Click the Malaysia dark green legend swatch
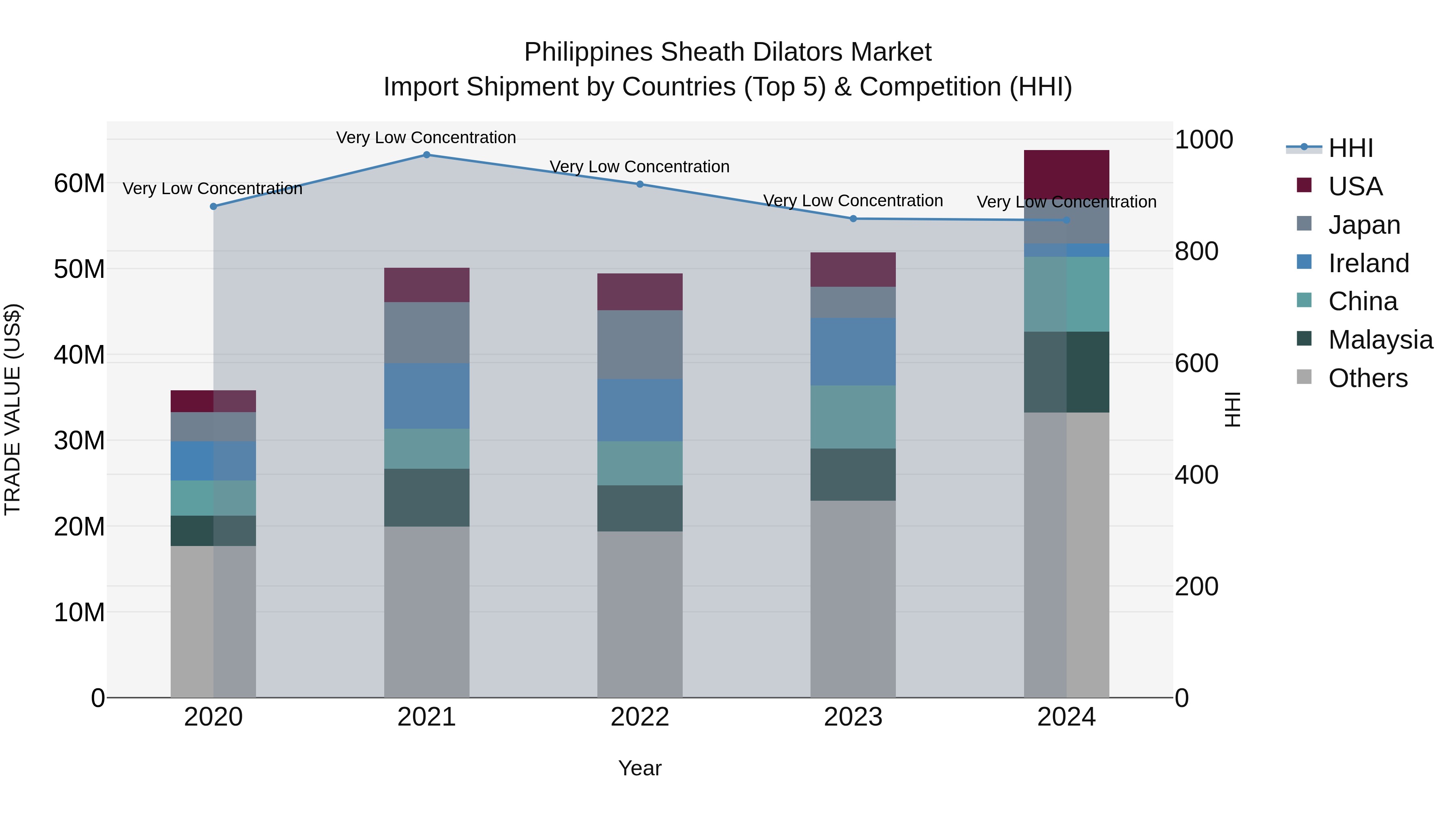Screen dimensions: 1456x819 [x=1304, y=338]
